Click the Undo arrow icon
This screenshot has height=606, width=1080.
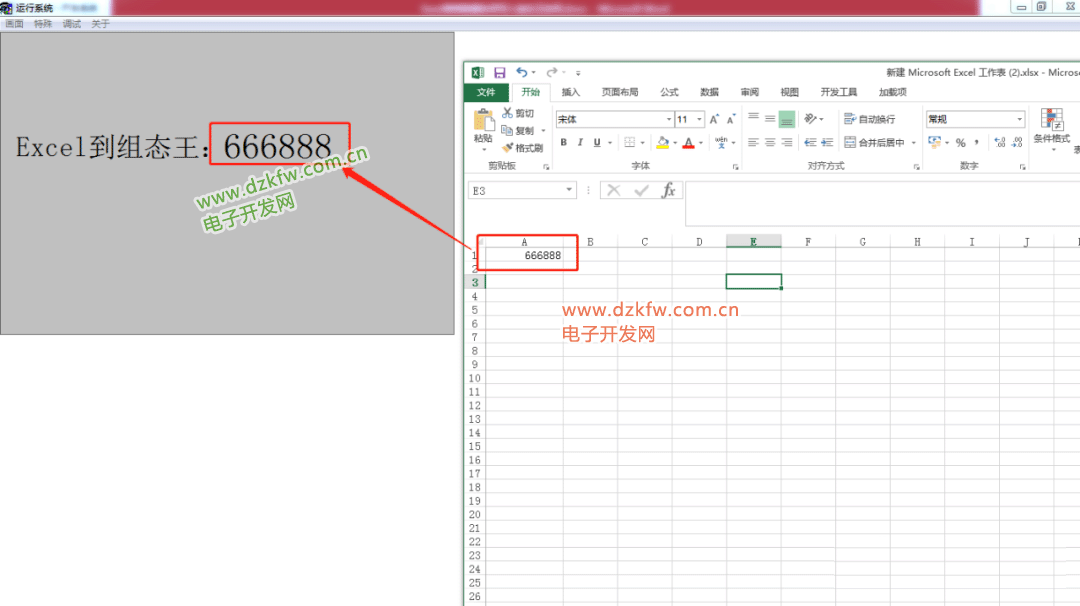point(521,73)
